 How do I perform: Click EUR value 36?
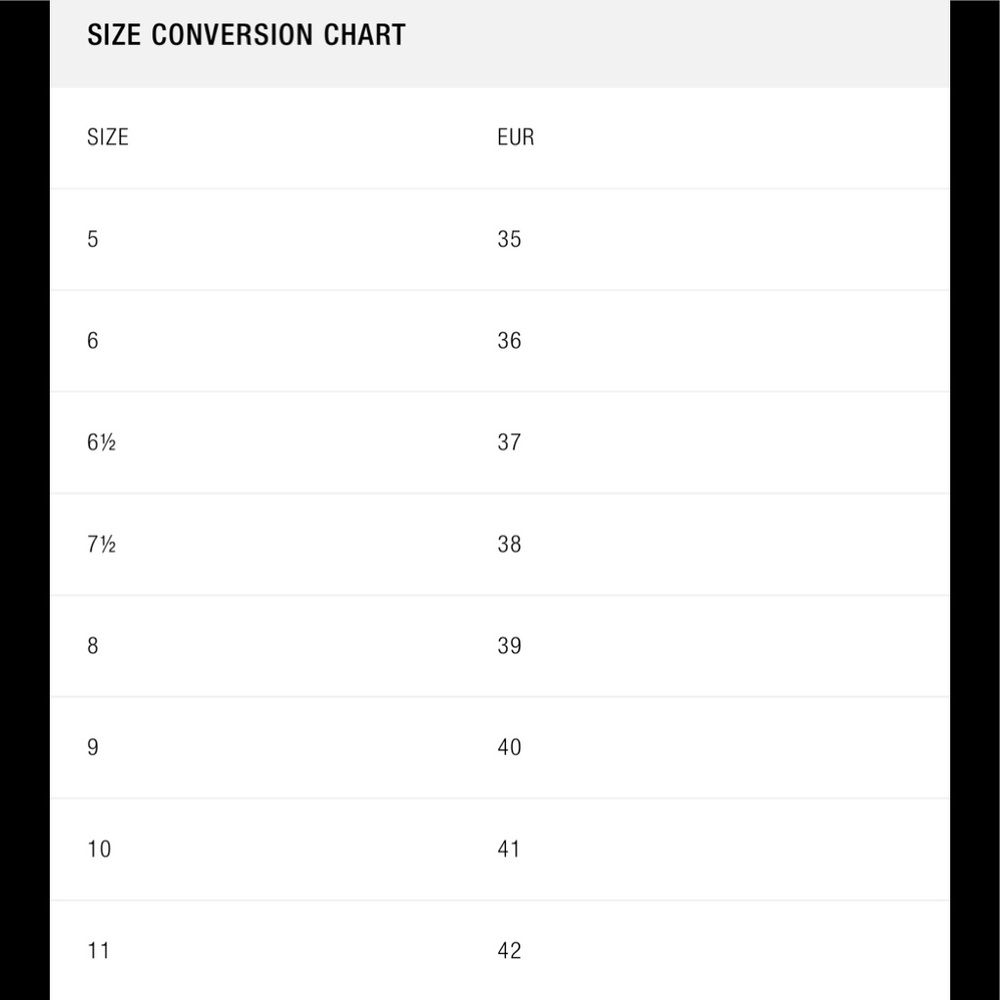click(x=509, y=341)
